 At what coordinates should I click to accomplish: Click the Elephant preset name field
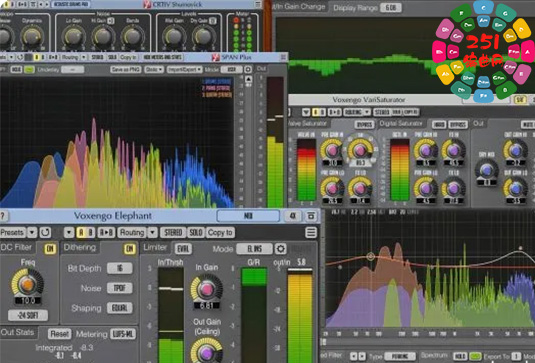click(x=248, y=216)
